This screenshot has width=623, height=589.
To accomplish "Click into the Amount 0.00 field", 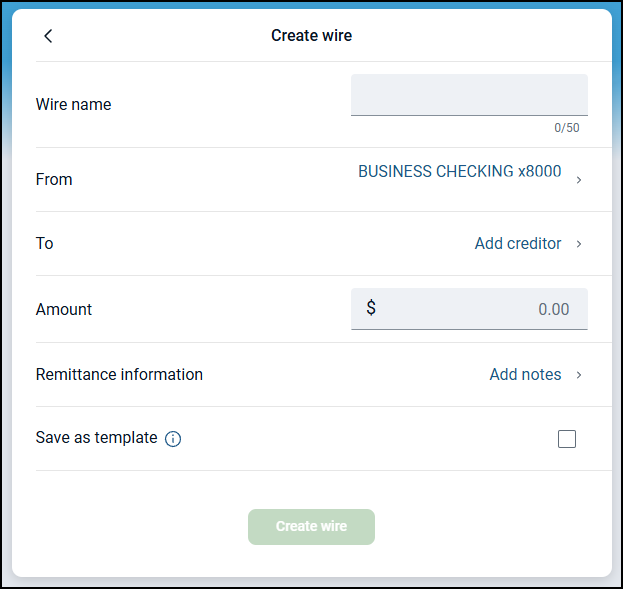I will coord(480,309).
